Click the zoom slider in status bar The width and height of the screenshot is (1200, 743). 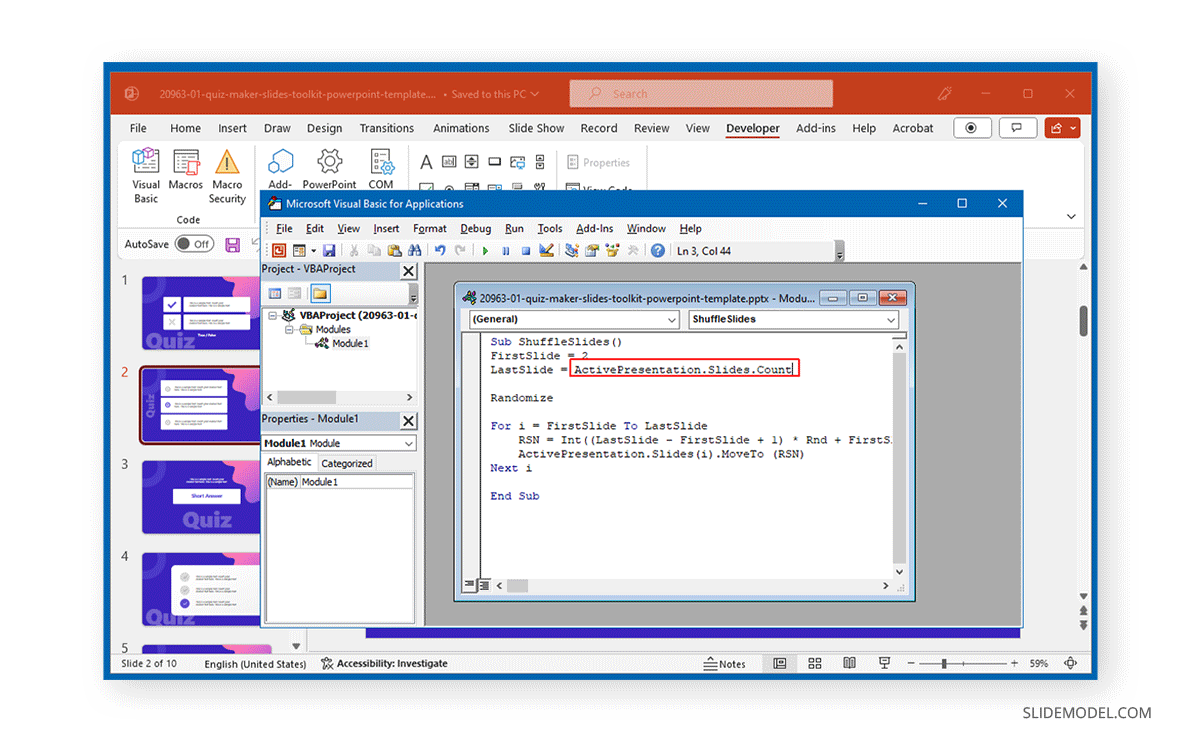(961, 664)
